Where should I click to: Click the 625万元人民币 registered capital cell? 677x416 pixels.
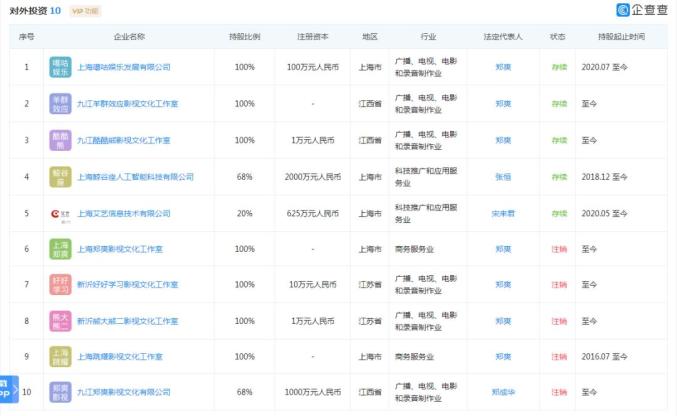click(x=313, y=213)
